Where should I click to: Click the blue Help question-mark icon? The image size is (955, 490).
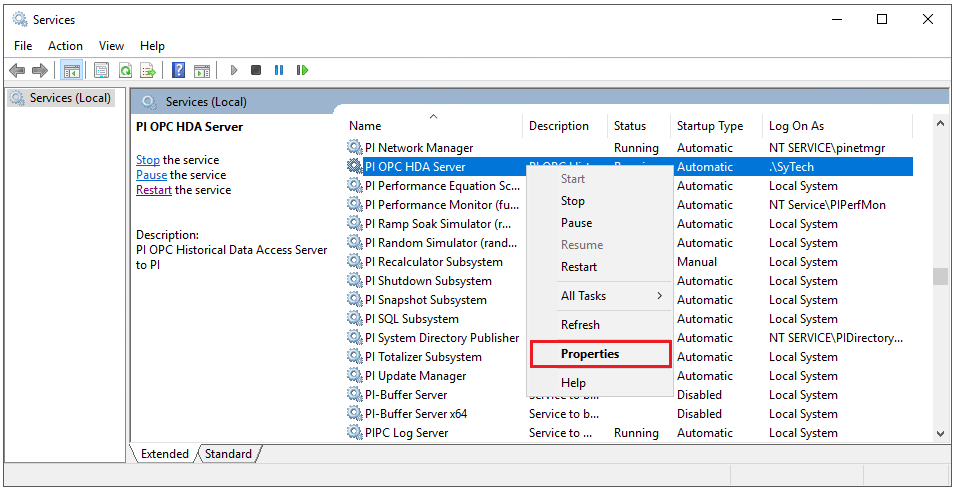(x=178, y=71)
